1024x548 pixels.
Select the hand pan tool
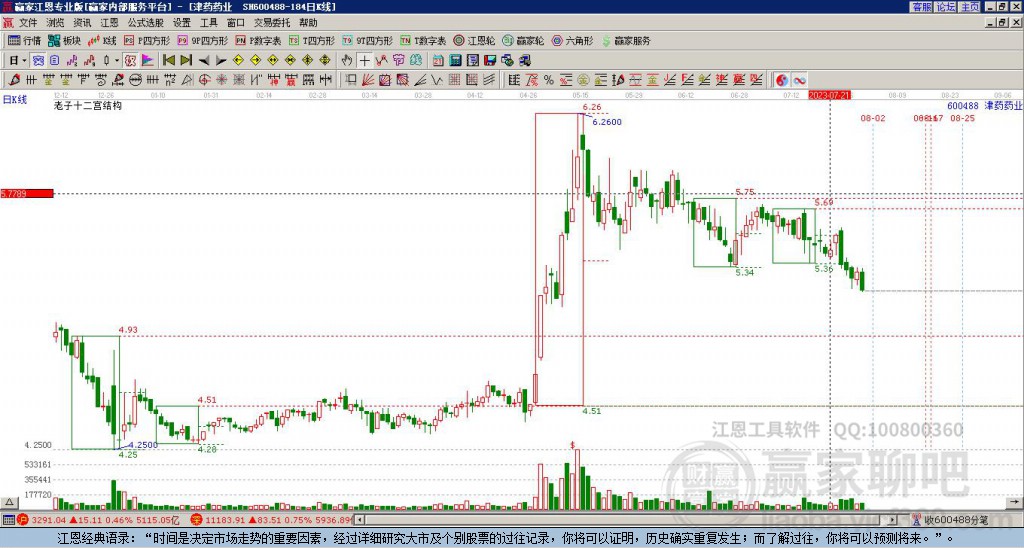coord(347,60)
